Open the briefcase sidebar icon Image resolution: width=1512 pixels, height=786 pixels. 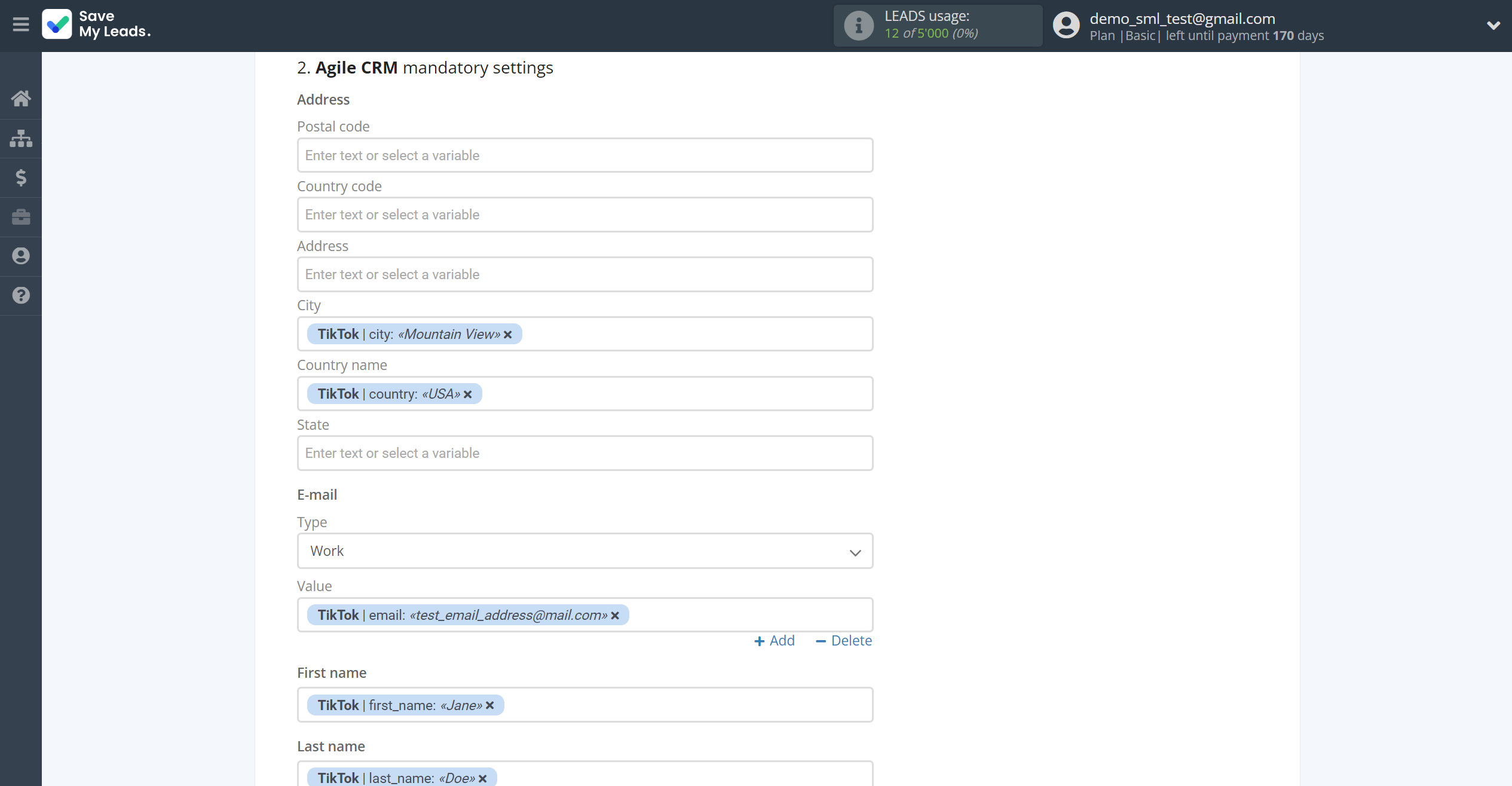click(x=21, y=217)
